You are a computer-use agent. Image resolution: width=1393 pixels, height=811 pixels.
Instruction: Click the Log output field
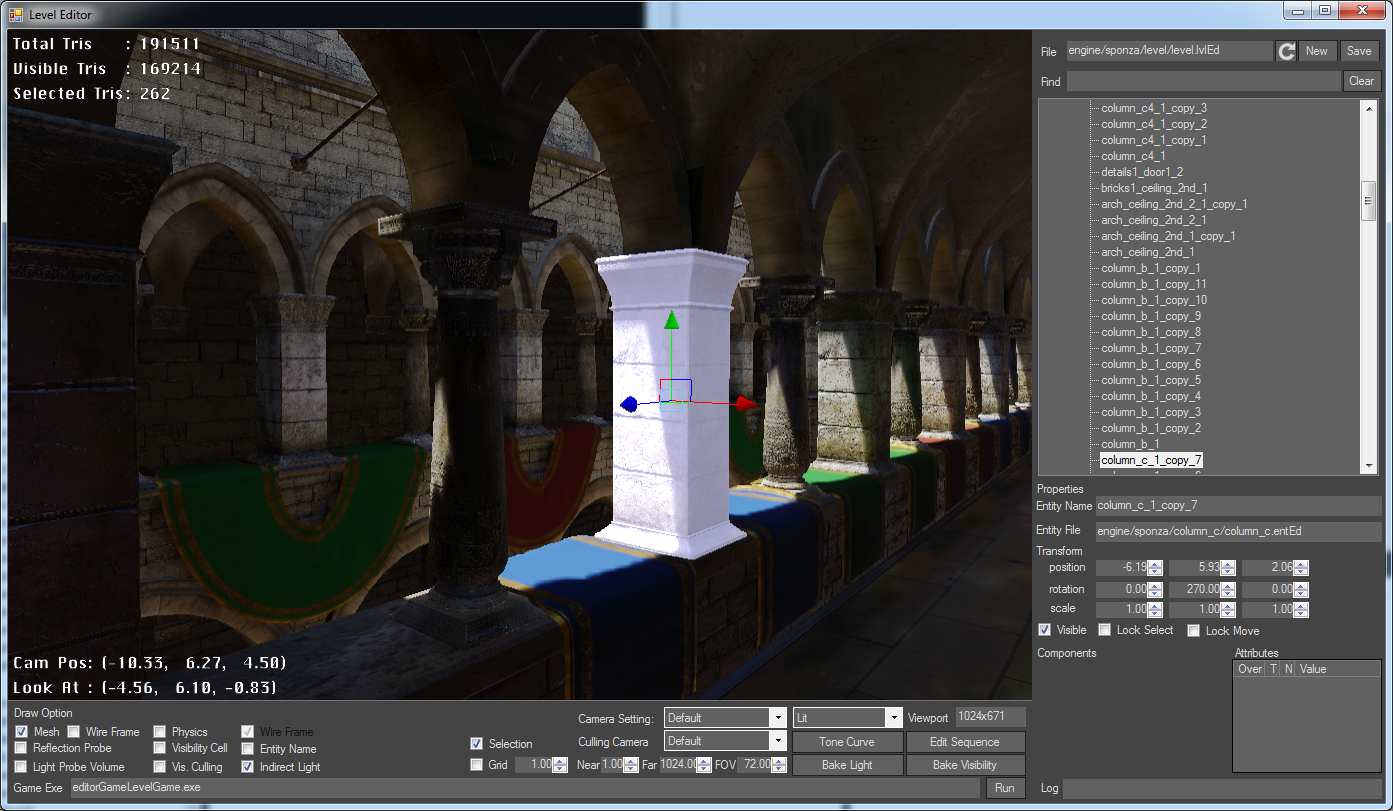pyautogui.click(x=1221, y=789)
